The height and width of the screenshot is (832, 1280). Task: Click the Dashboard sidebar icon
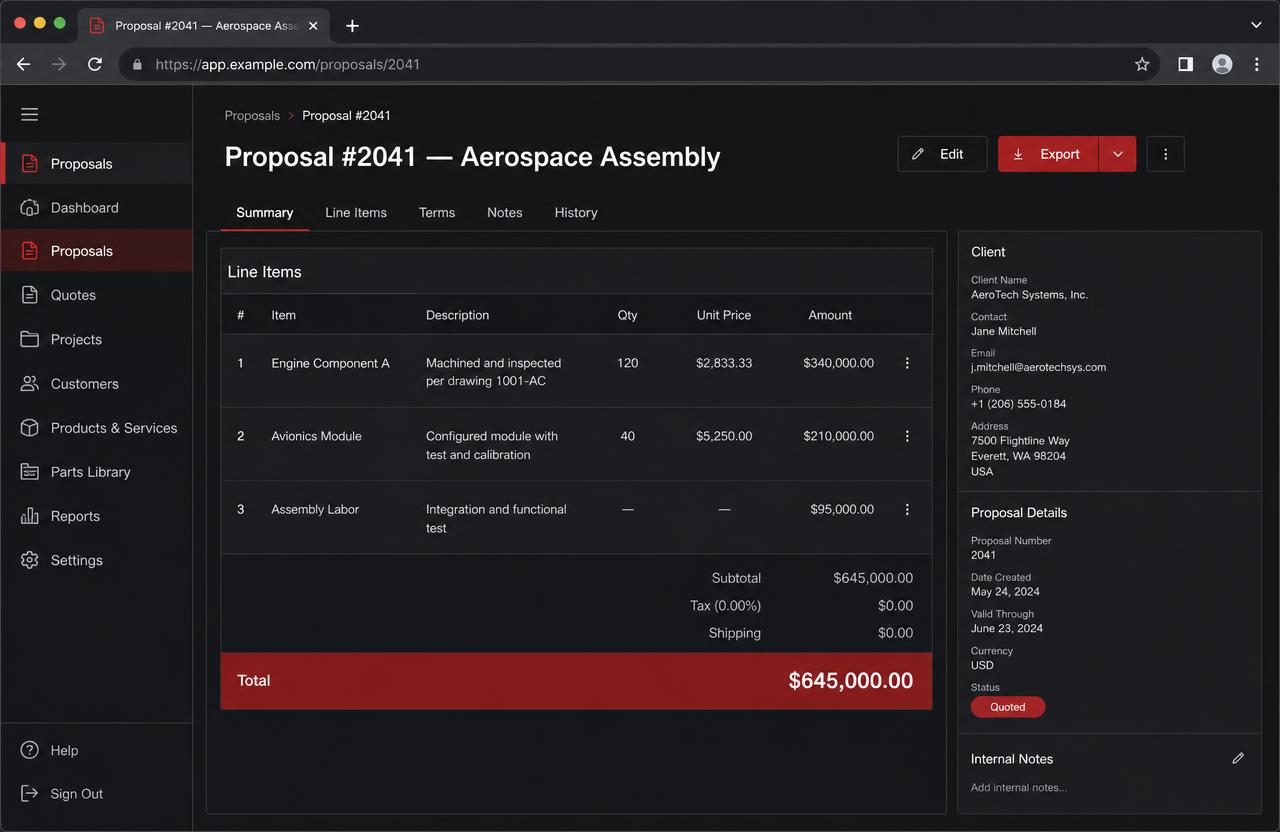30,207
